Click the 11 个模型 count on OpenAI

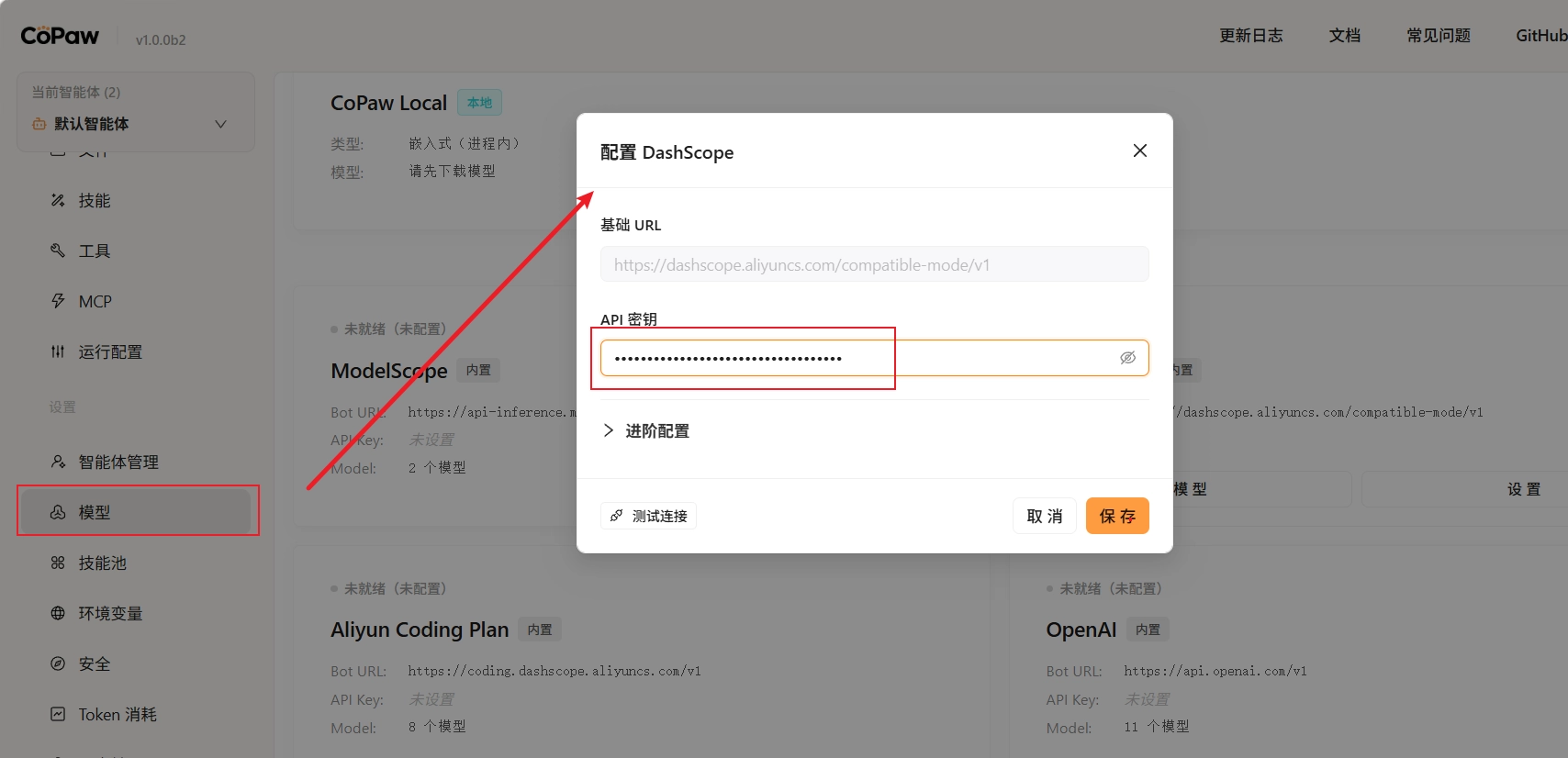pyautogui.click(x=1157, y=727)
